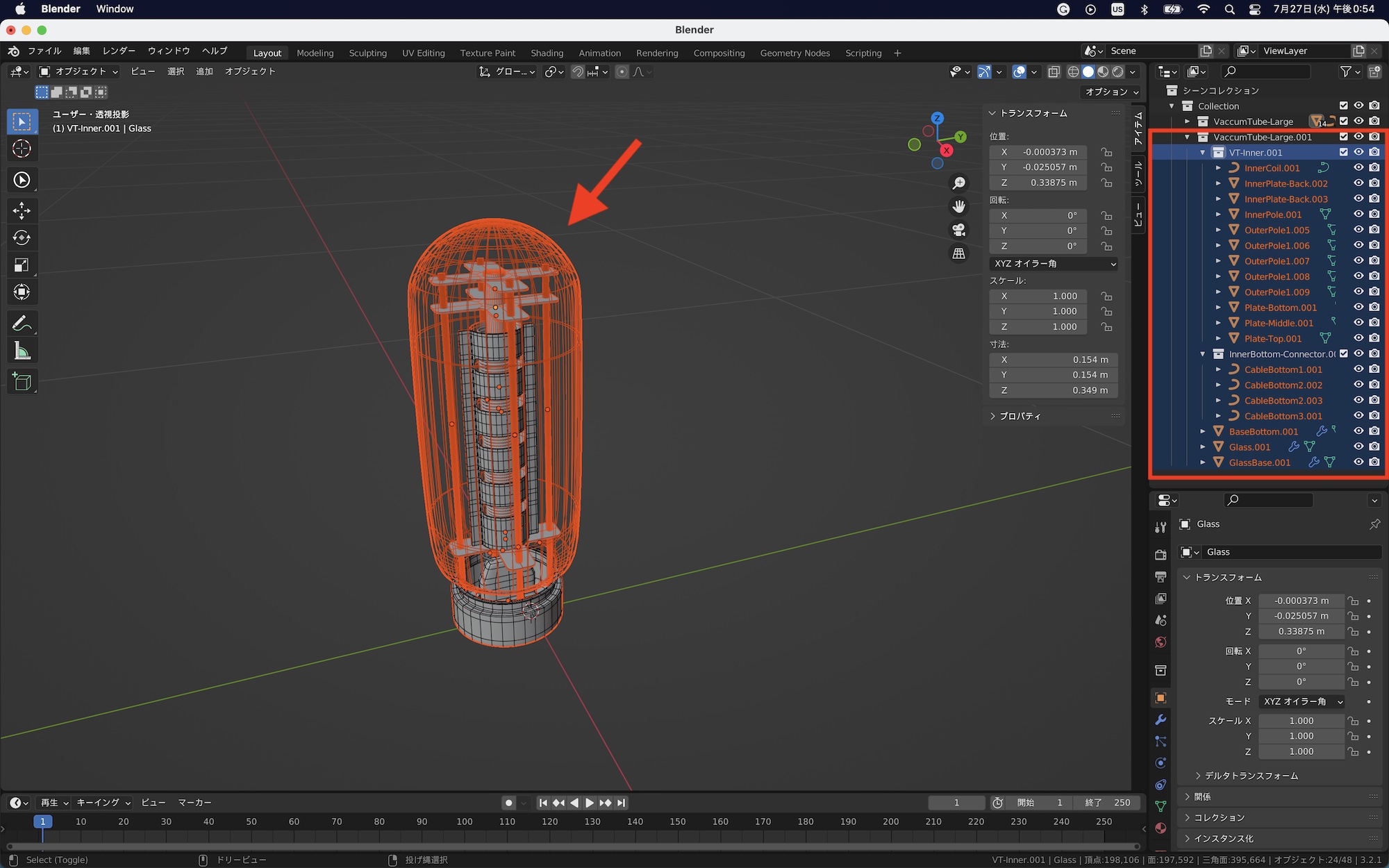Open the Window menu in macOS menubar
The height and width of the screenshot is (868, 1389).
click(x=115, y=9)
